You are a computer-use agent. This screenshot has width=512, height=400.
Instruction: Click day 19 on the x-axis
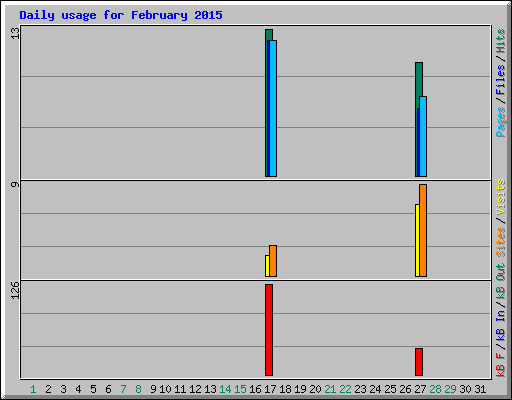[x=300, y=389]
